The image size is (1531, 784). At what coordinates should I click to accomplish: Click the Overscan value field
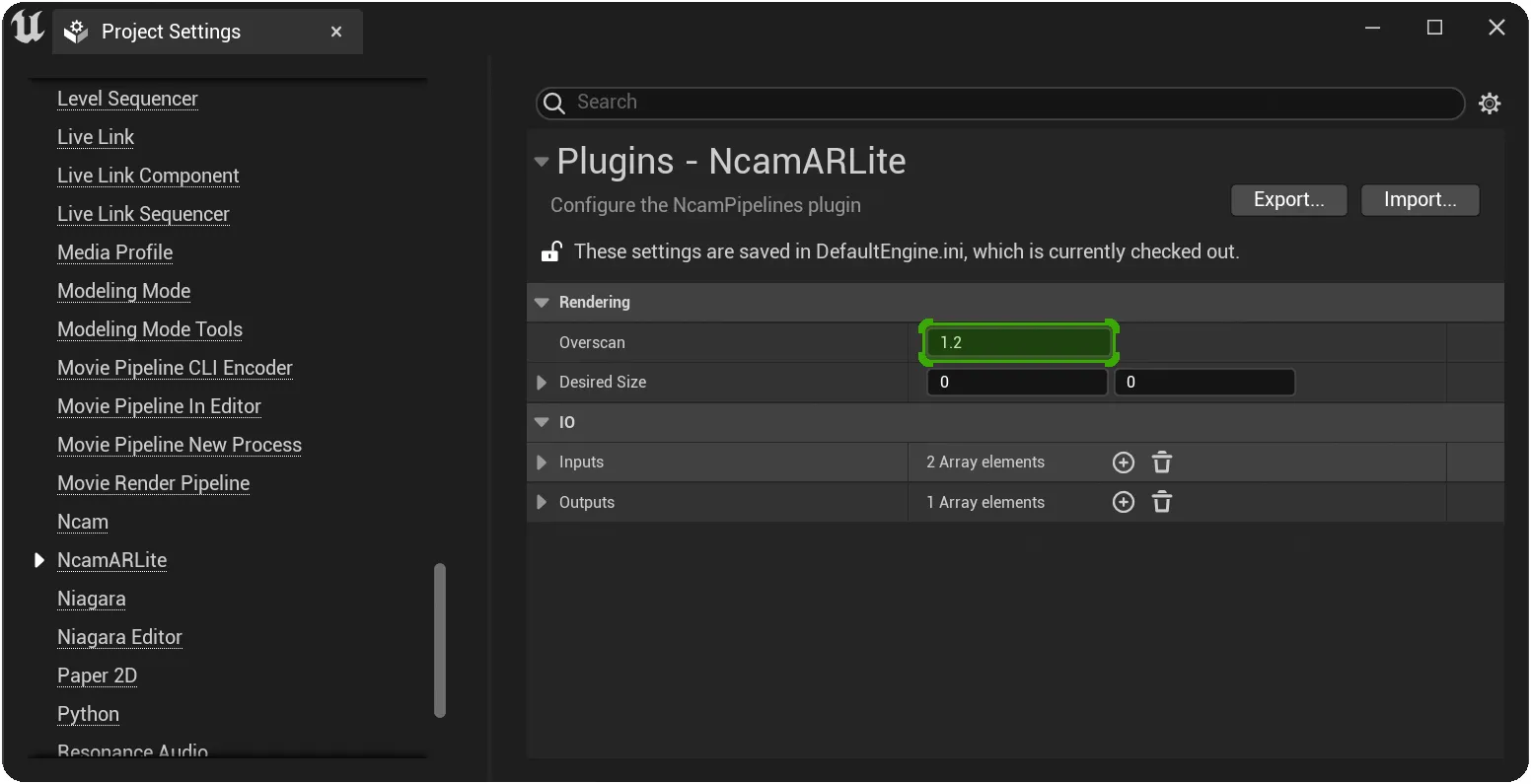tap(1018, 343)
